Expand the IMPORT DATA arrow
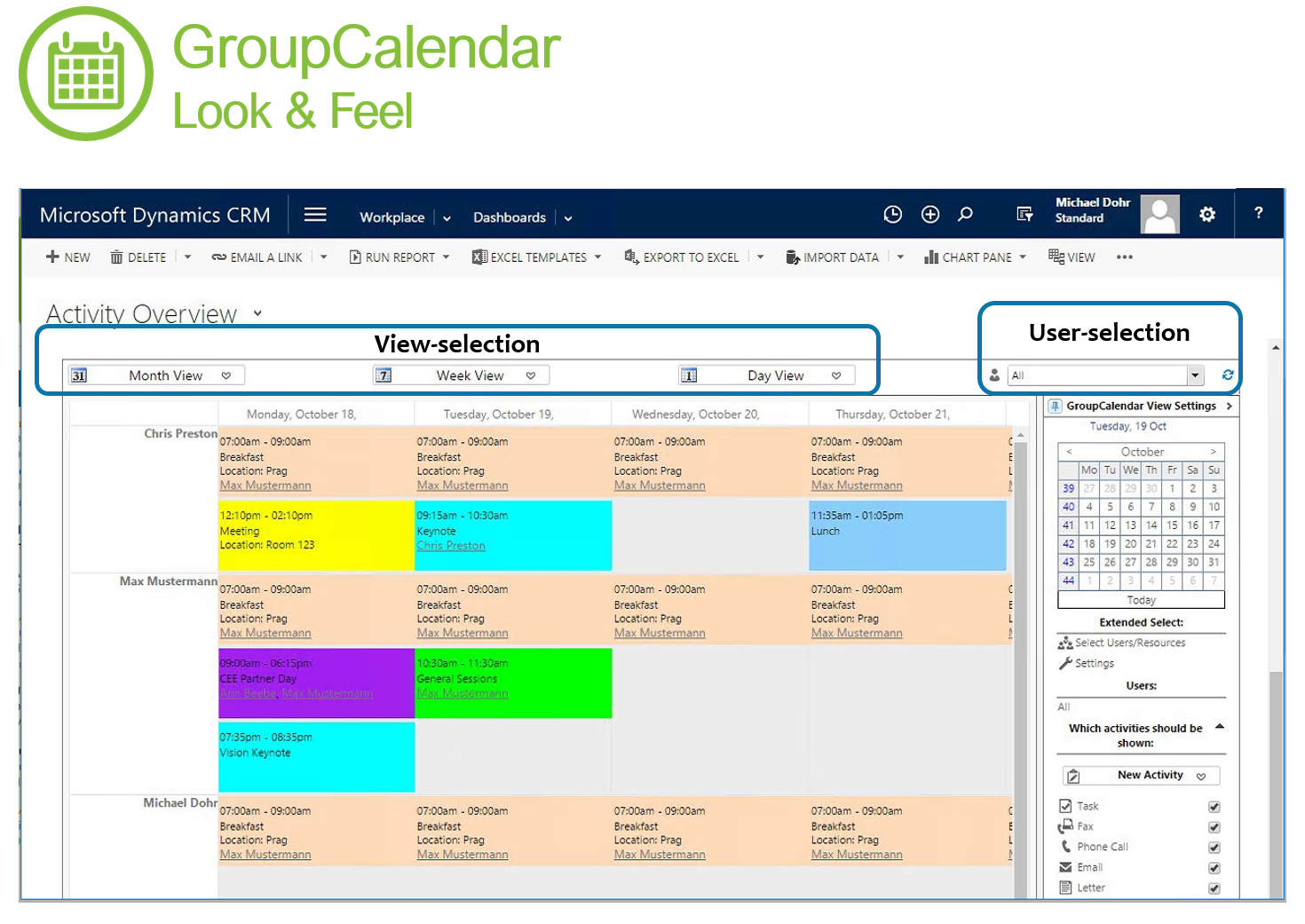 point(900,257)
